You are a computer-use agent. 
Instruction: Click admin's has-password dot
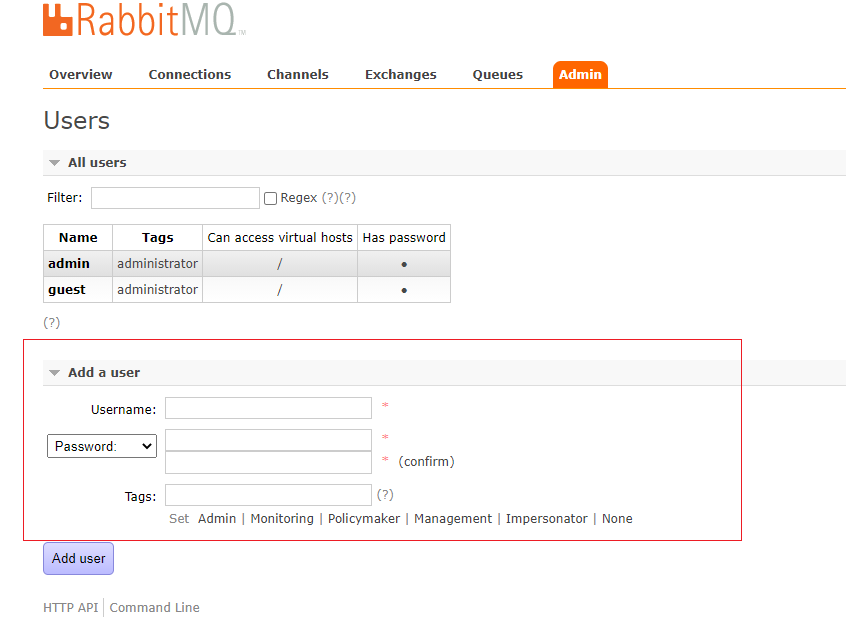[404, 264]
